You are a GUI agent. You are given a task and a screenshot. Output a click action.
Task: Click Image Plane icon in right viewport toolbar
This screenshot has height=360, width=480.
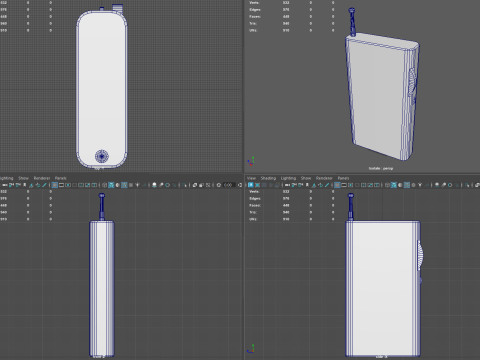coord(314,185)
